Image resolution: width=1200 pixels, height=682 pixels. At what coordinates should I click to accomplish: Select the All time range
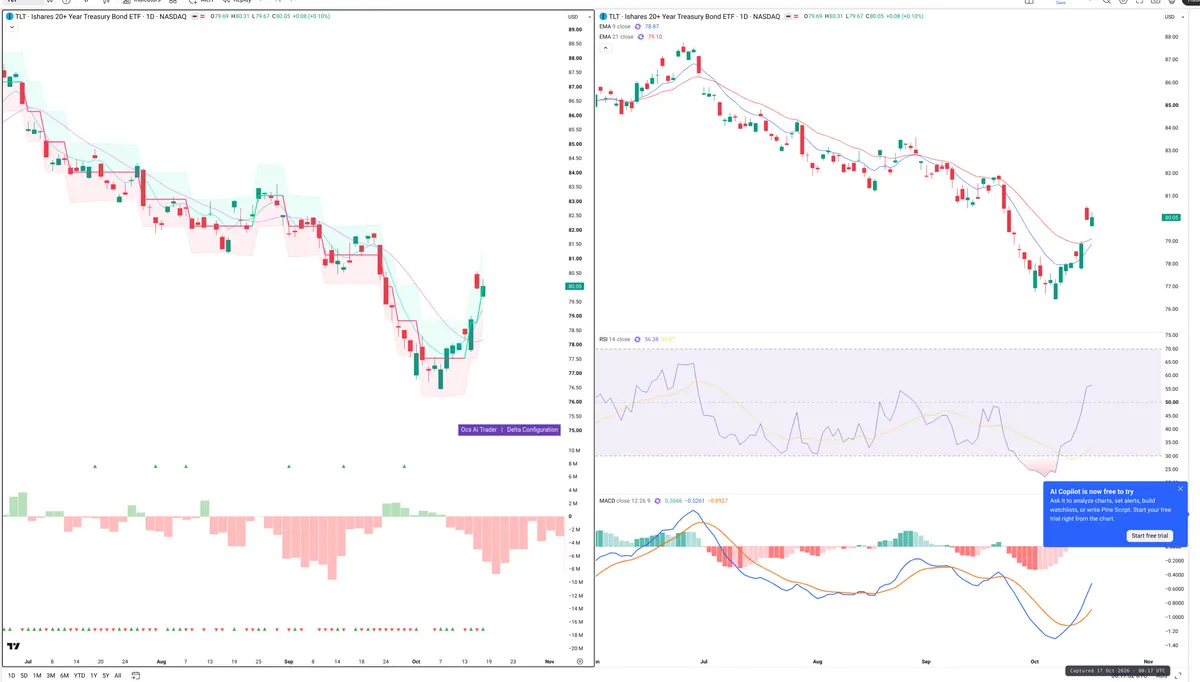pyautogui.click(x=117, y=676)
